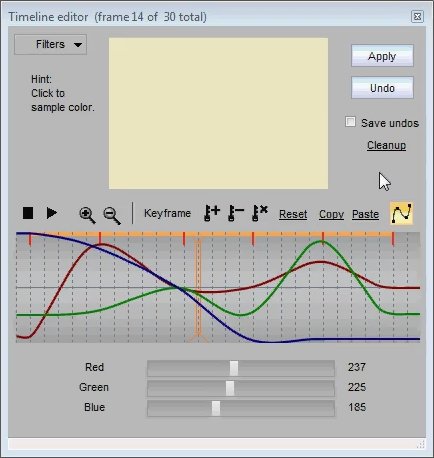Delete all keyframes with the x icon
This screenshot has width=434, height=458.
tap(260, 213)
